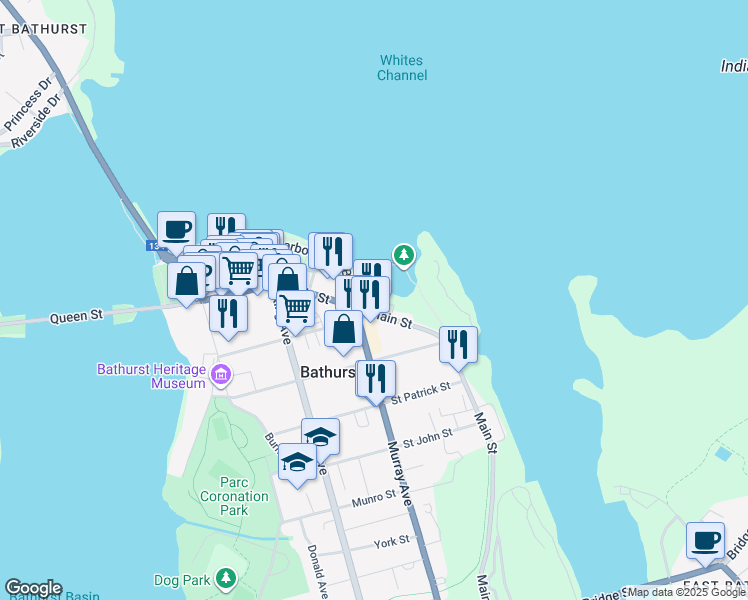The width and height of the screenshot is (748, 600).
Task: Click the topmost restaurant marker near the harbour
Action: pos(226,224)
